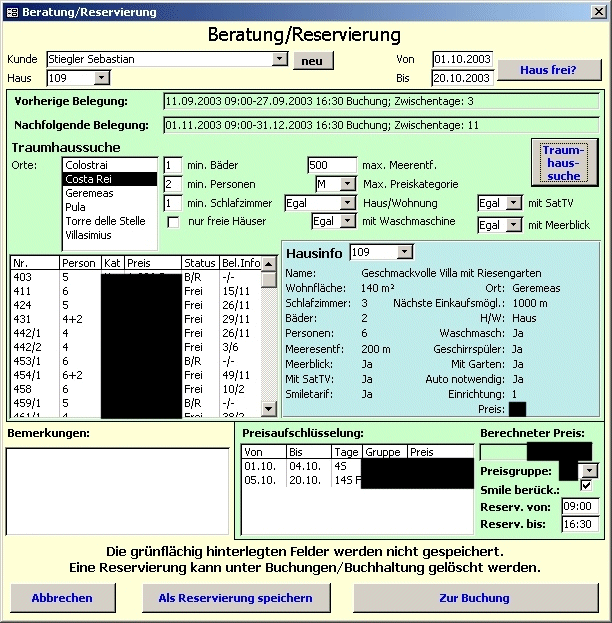Select Geremeas in the Orte list
612x623 pixels.
point(110,193)
